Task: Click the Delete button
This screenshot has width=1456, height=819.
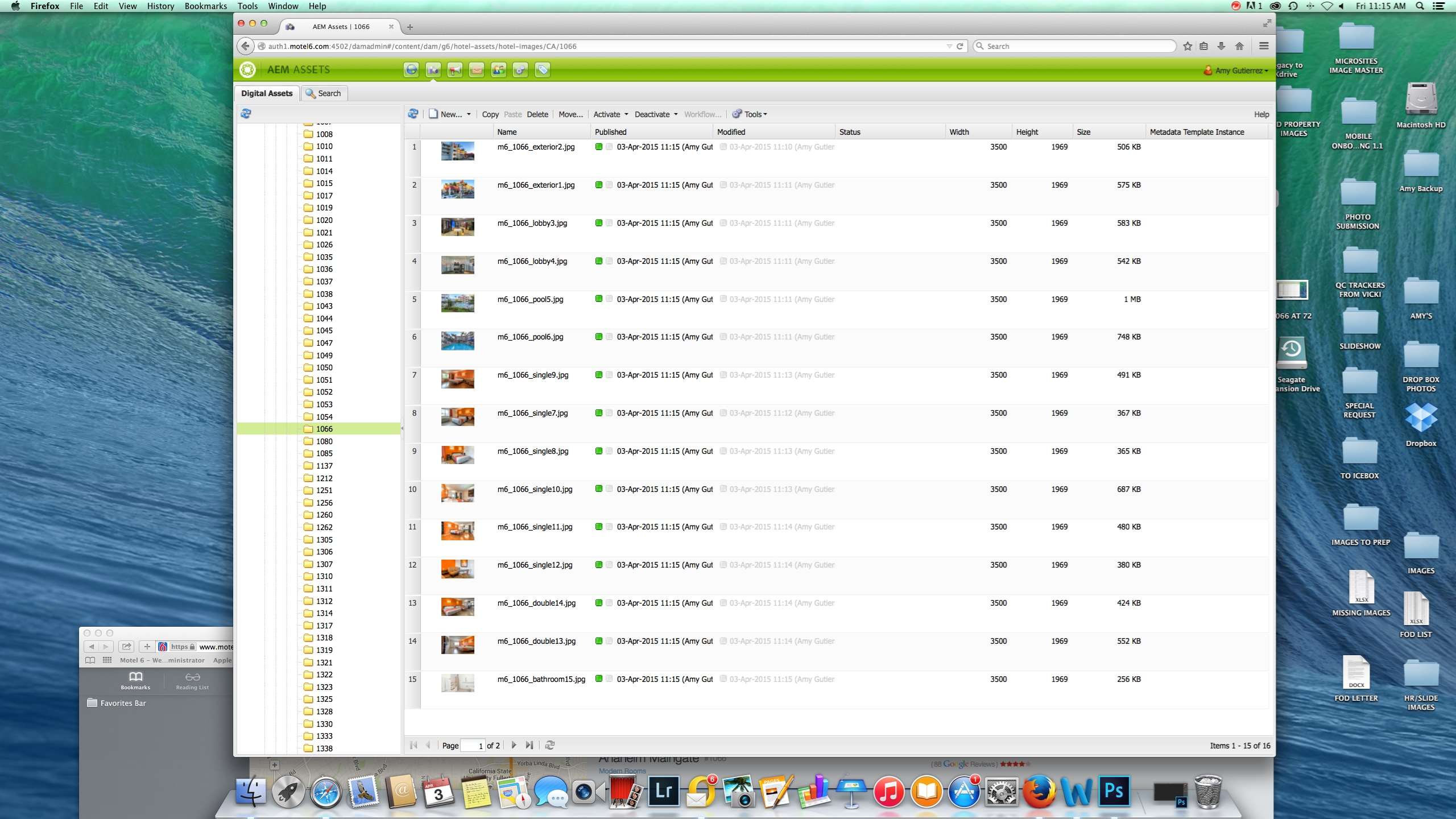Action: [537, 114]
